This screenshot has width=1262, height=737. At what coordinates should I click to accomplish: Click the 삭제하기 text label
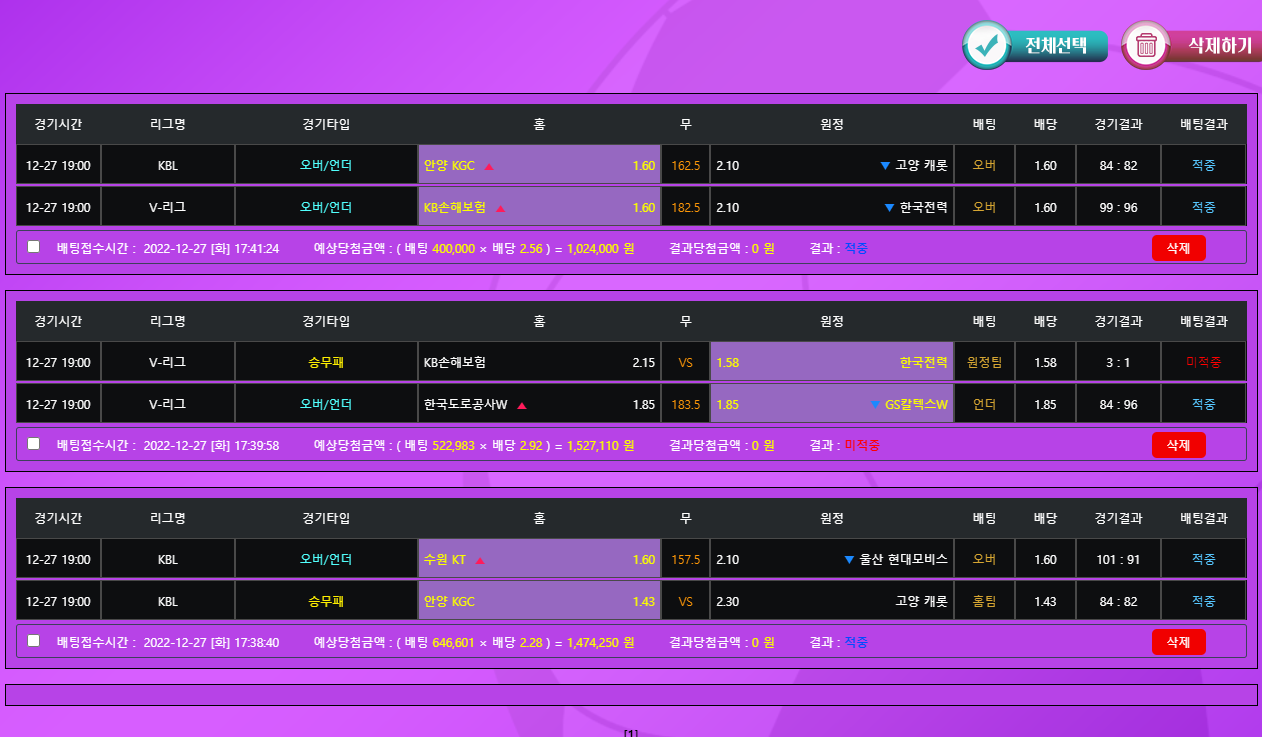tap(1218, 45)
